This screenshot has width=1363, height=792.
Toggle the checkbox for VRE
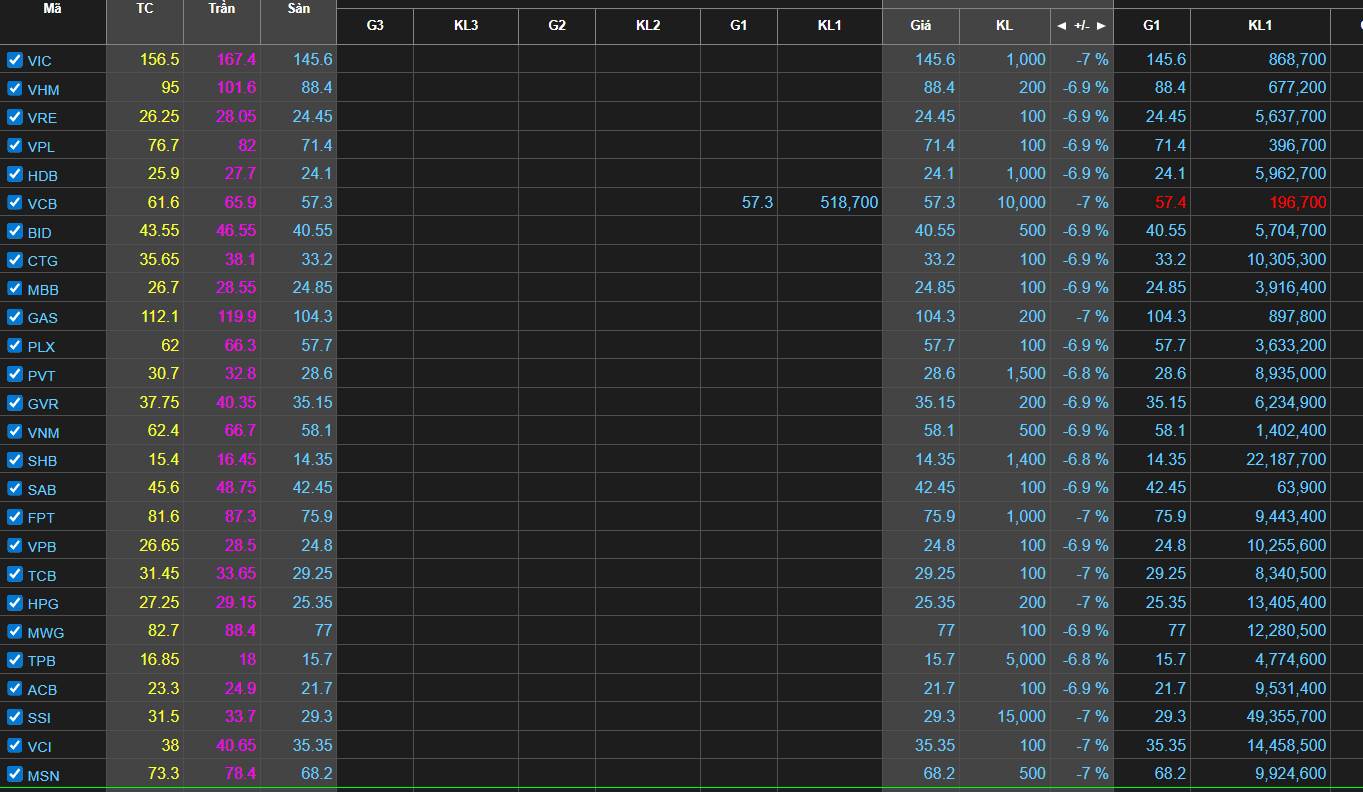pyautogui.click(x=15, y=117)
